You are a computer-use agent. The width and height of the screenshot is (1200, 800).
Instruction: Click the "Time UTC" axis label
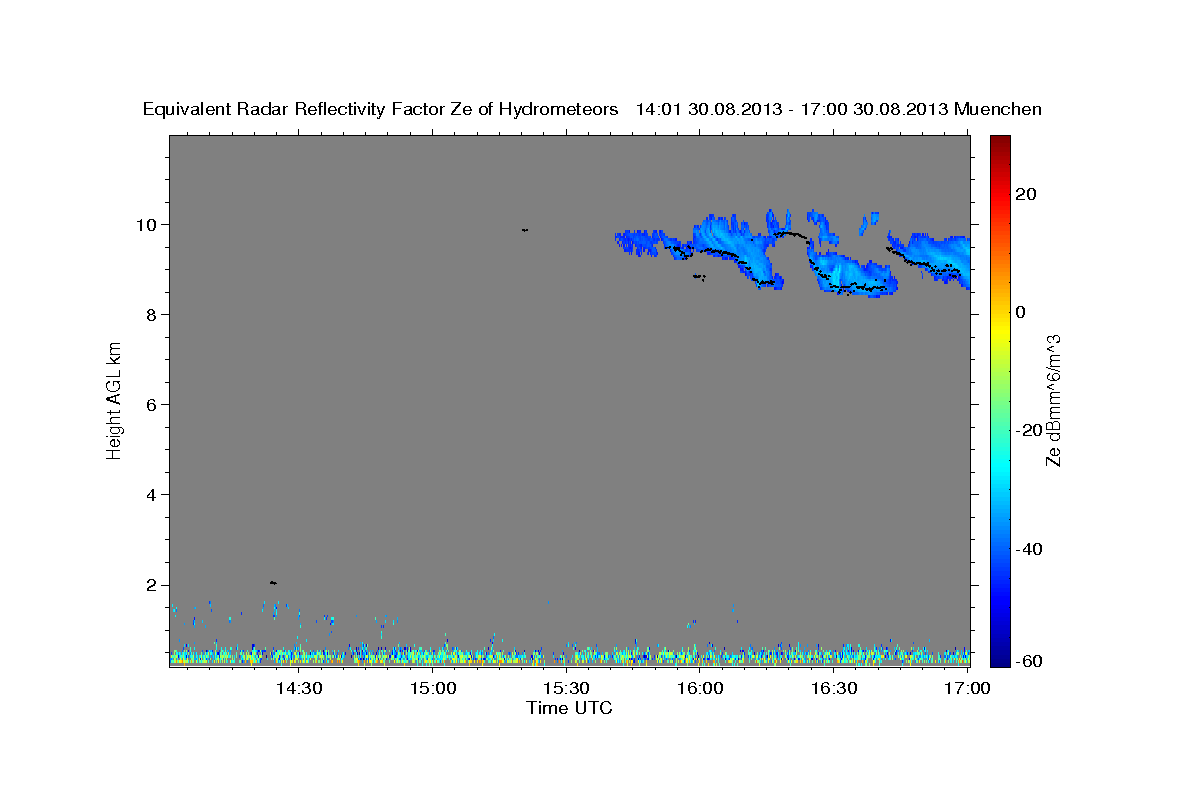569,708
